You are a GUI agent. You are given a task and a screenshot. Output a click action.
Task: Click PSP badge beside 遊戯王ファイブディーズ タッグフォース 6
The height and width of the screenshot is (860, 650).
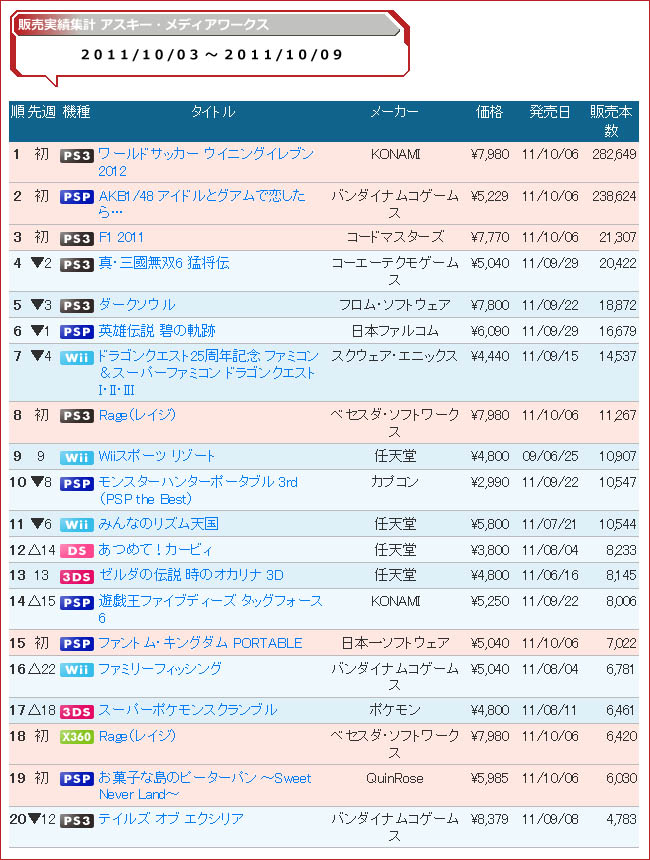77,602
